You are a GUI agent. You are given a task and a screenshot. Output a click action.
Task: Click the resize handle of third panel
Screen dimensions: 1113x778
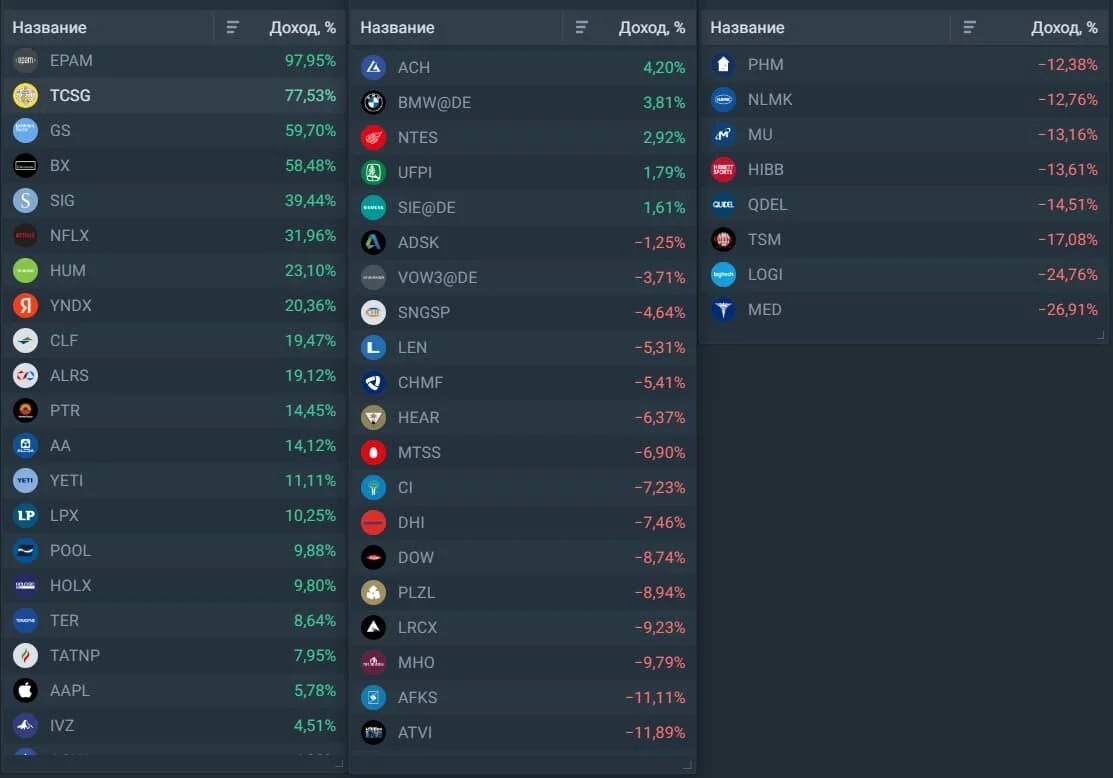point(1100,335)
